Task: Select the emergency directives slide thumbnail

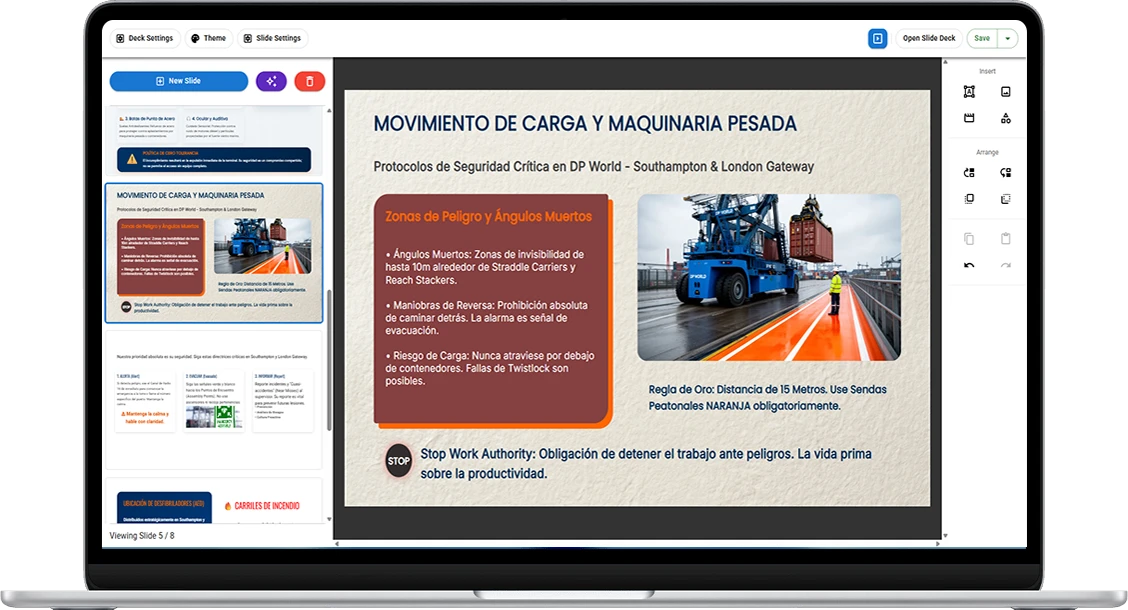Action: click(214, 398)
